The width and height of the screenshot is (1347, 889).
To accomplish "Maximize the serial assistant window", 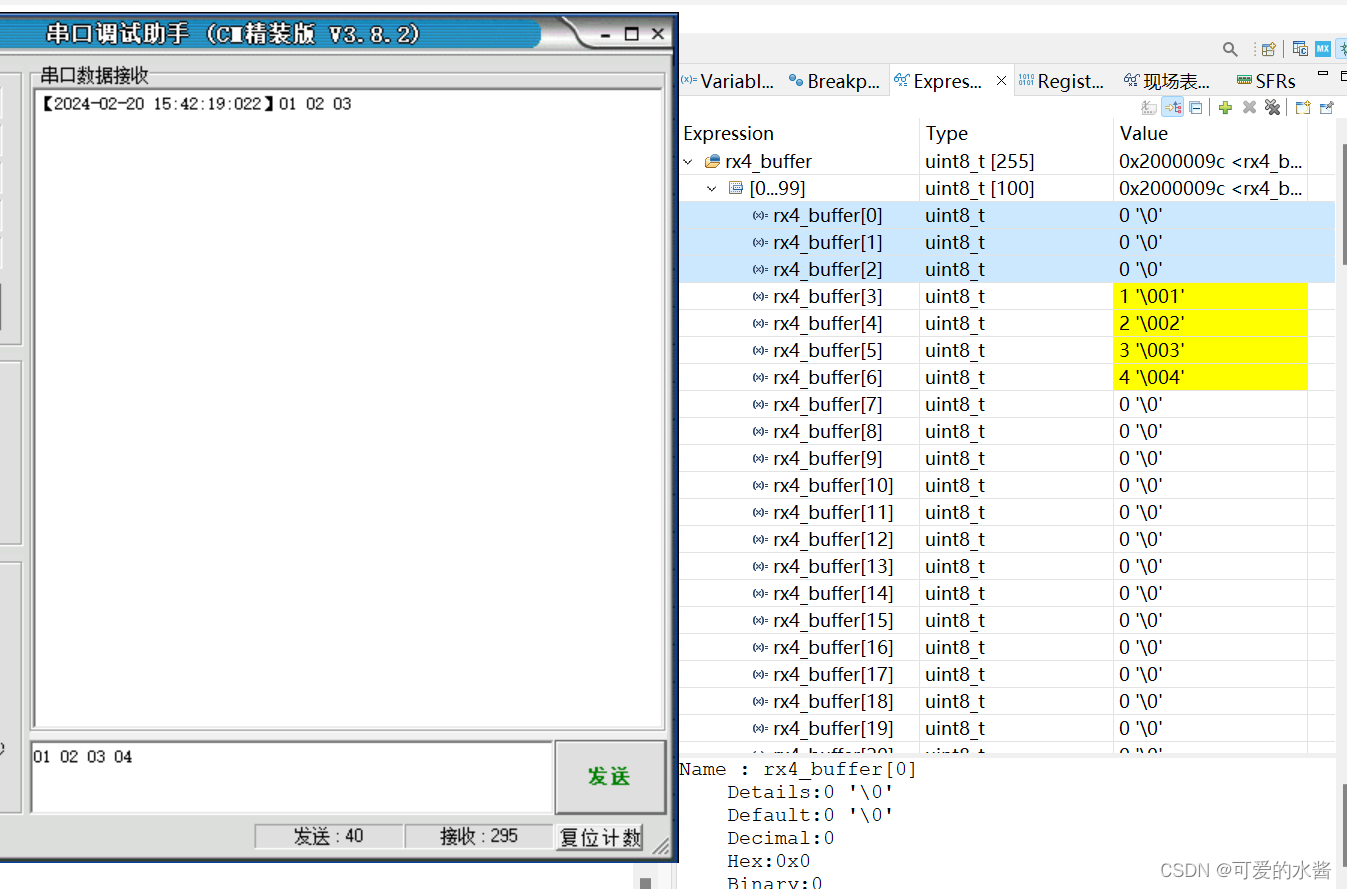I will [631, 34].
